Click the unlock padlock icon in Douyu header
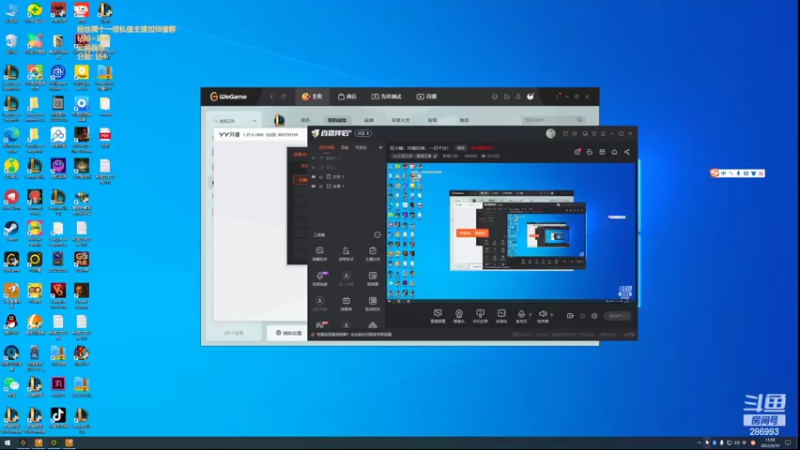Screen dimensions: 800x450 pyautogui.click(x=589, y=152)
